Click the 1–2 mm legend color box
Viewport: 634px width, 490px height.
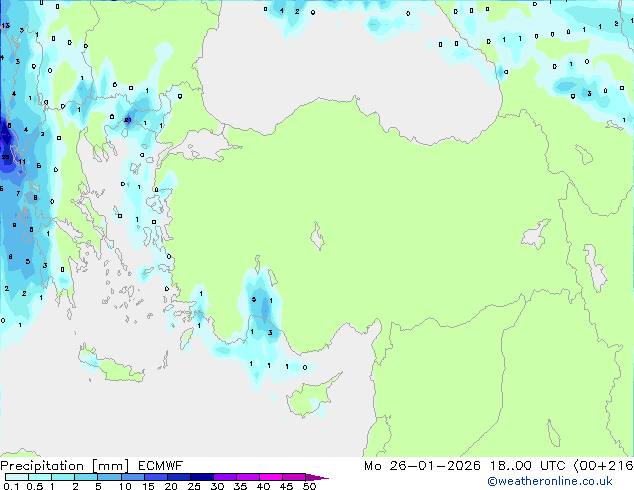click(x=63, y=477)
